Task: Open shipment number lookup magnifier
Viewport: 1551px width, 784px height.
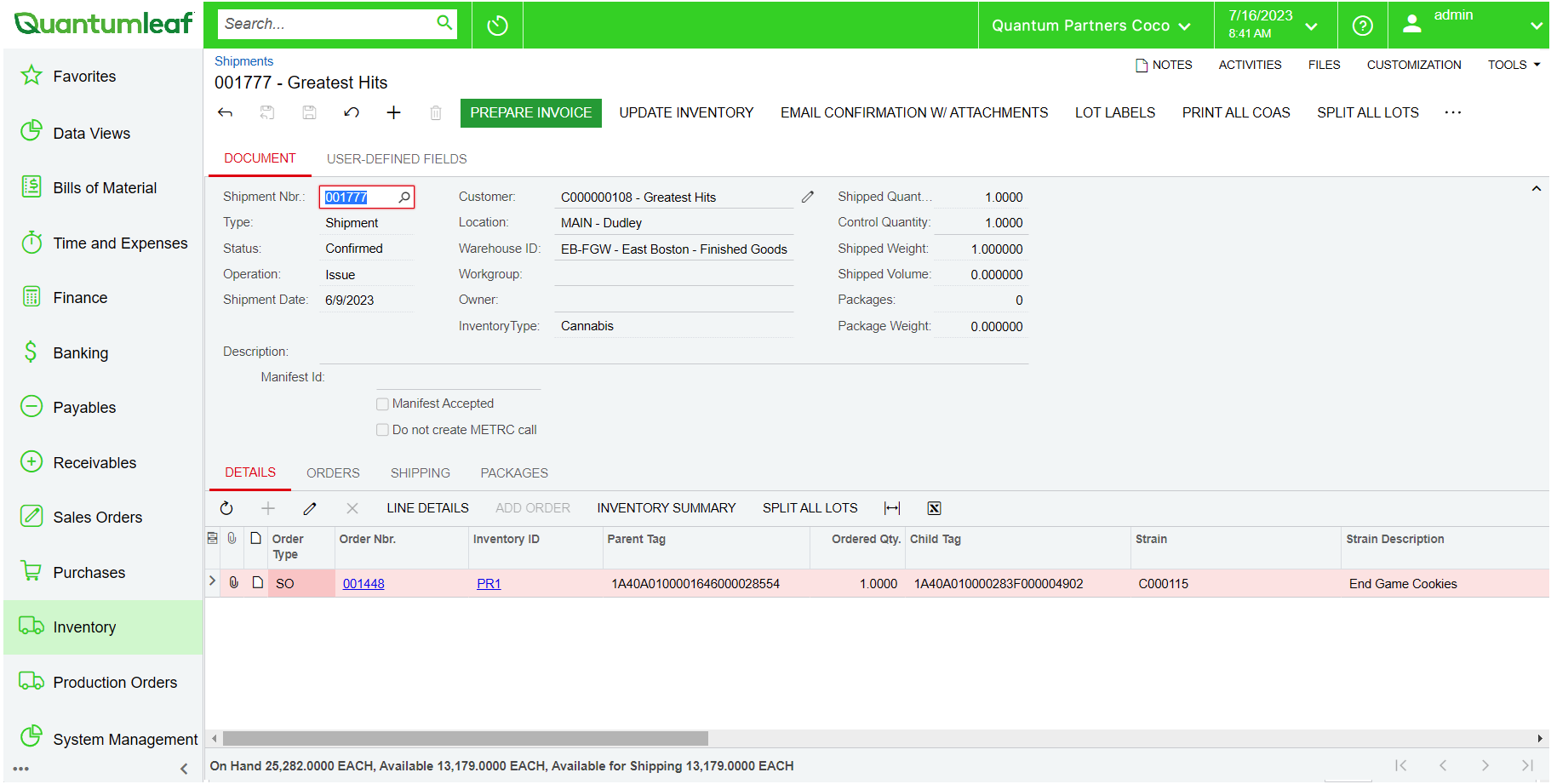Action: click(404, 197)
